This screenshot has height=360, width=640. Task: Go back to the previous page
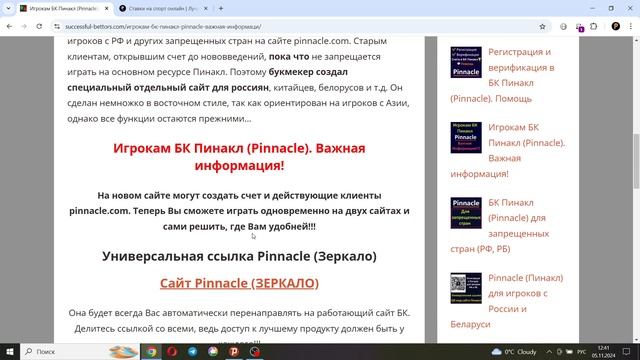[9, 26]
